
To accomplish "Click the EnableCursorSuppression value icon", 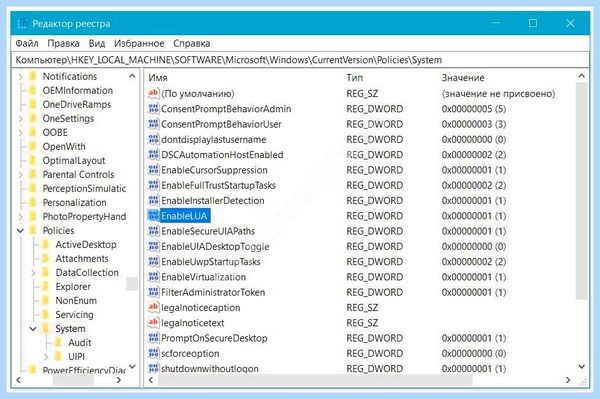I will click(153, 170).
